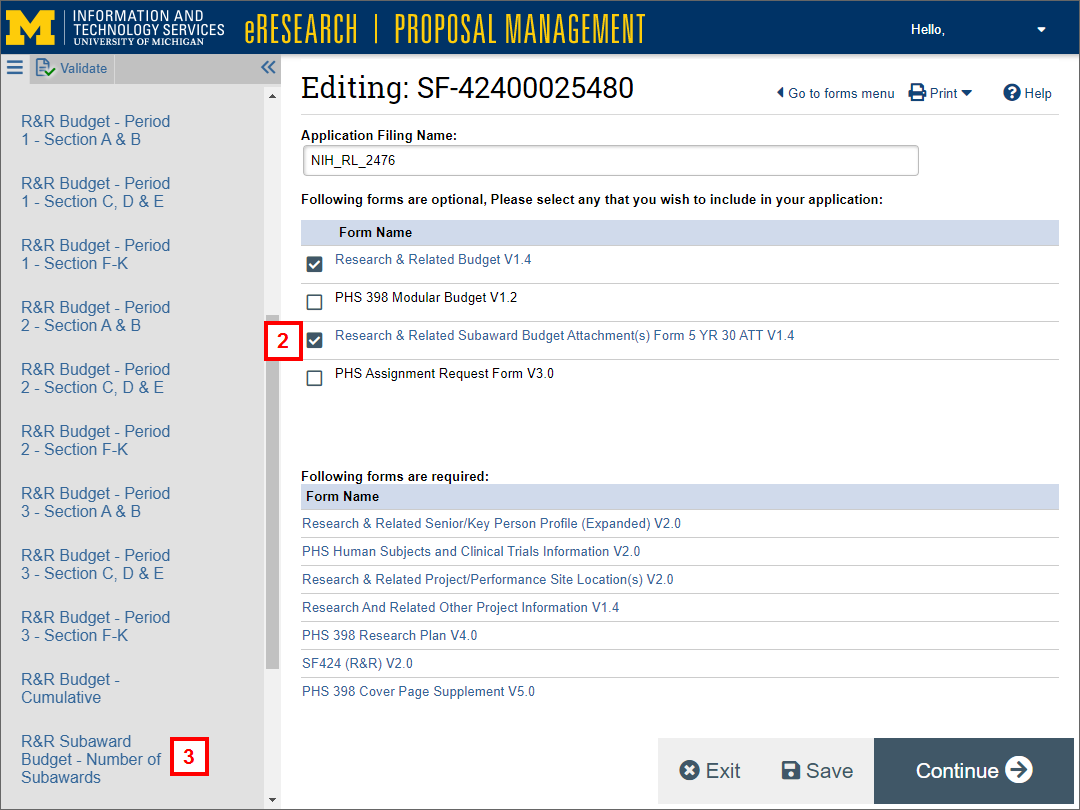This screenshot has height=810, width=1080.
Task: Expand the Print dropdown arrow
Action: tap(967, 93)
